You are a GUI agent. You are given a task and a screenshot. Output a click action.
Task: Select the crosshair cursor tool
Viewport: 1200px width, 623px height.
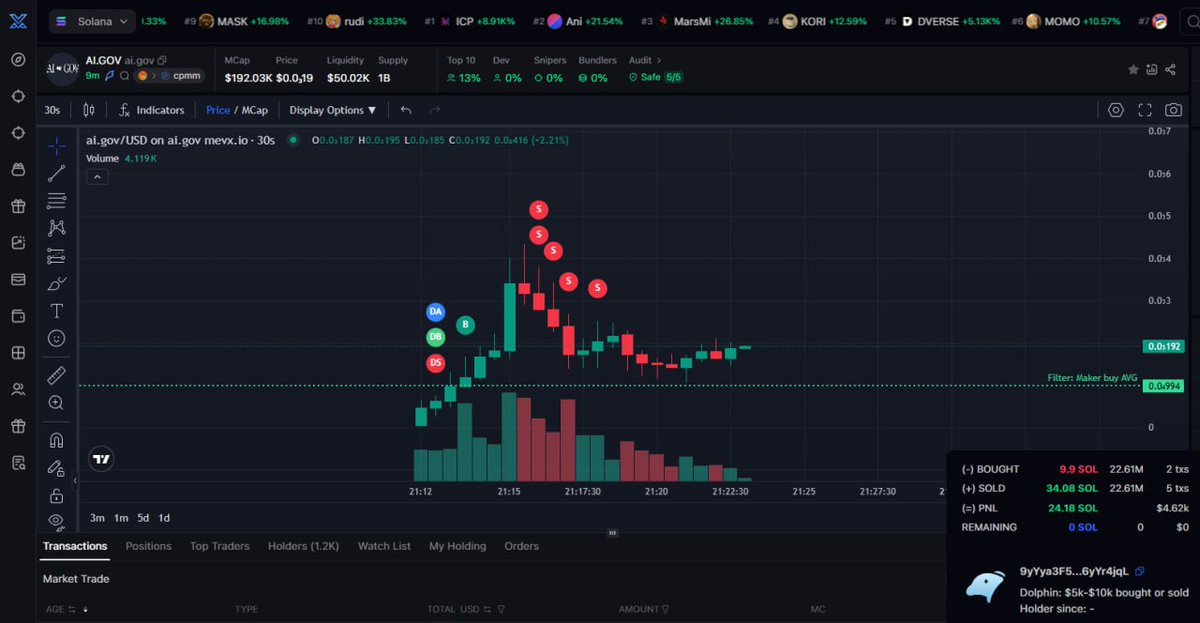pos(57,146)
